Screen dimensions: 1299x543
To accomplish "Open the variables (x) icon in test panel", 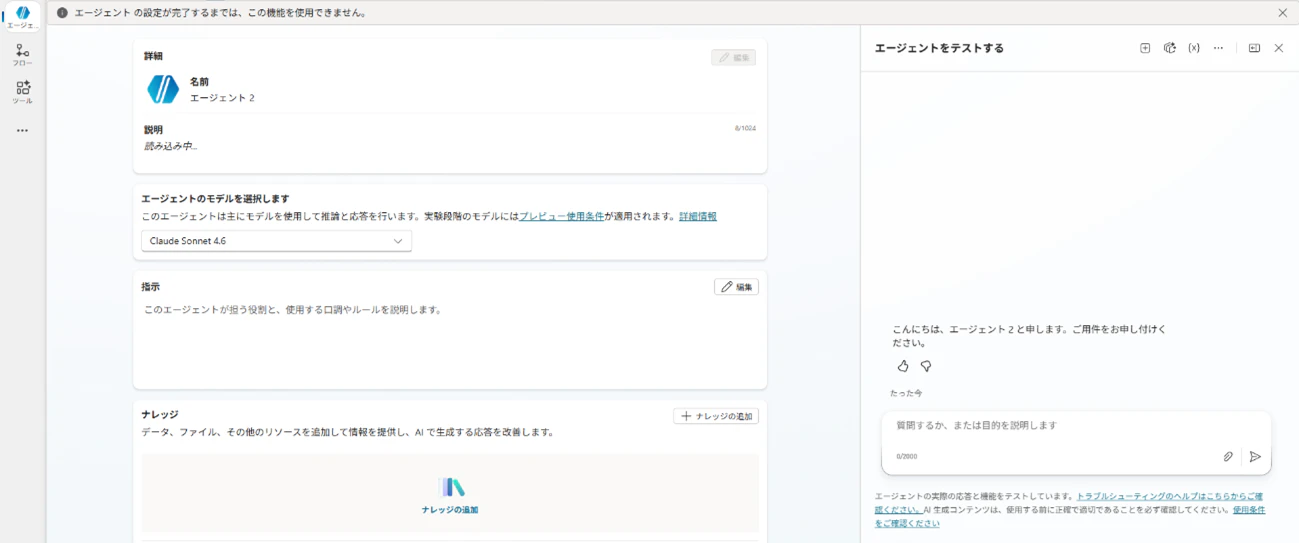I will (x=1194, y=48).
